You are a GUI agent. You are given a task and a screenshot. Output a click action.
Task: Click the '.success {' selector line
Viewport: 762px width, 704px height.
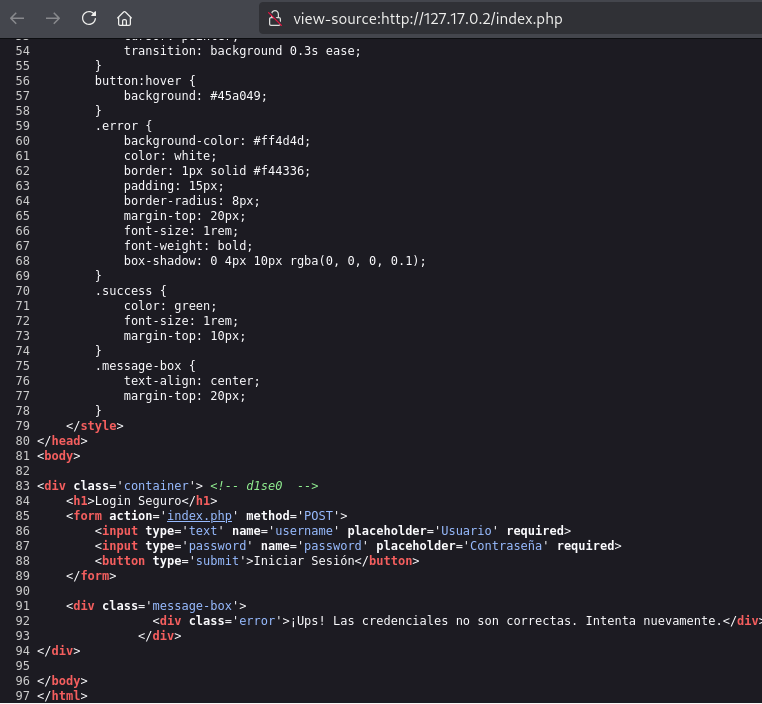(x=131, y=291)
